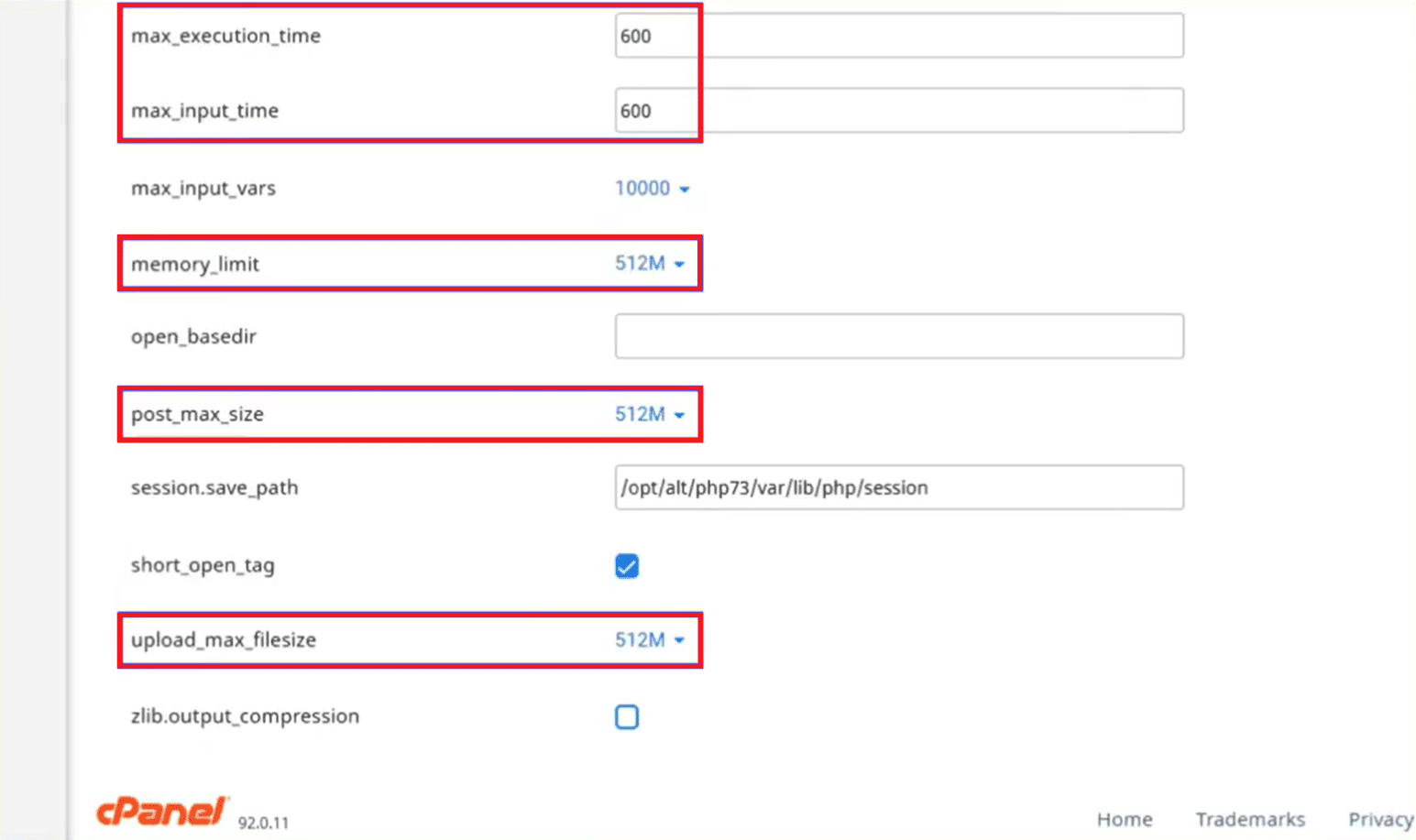Enable the zlib.output_compression checkbox

coord(627,716)
